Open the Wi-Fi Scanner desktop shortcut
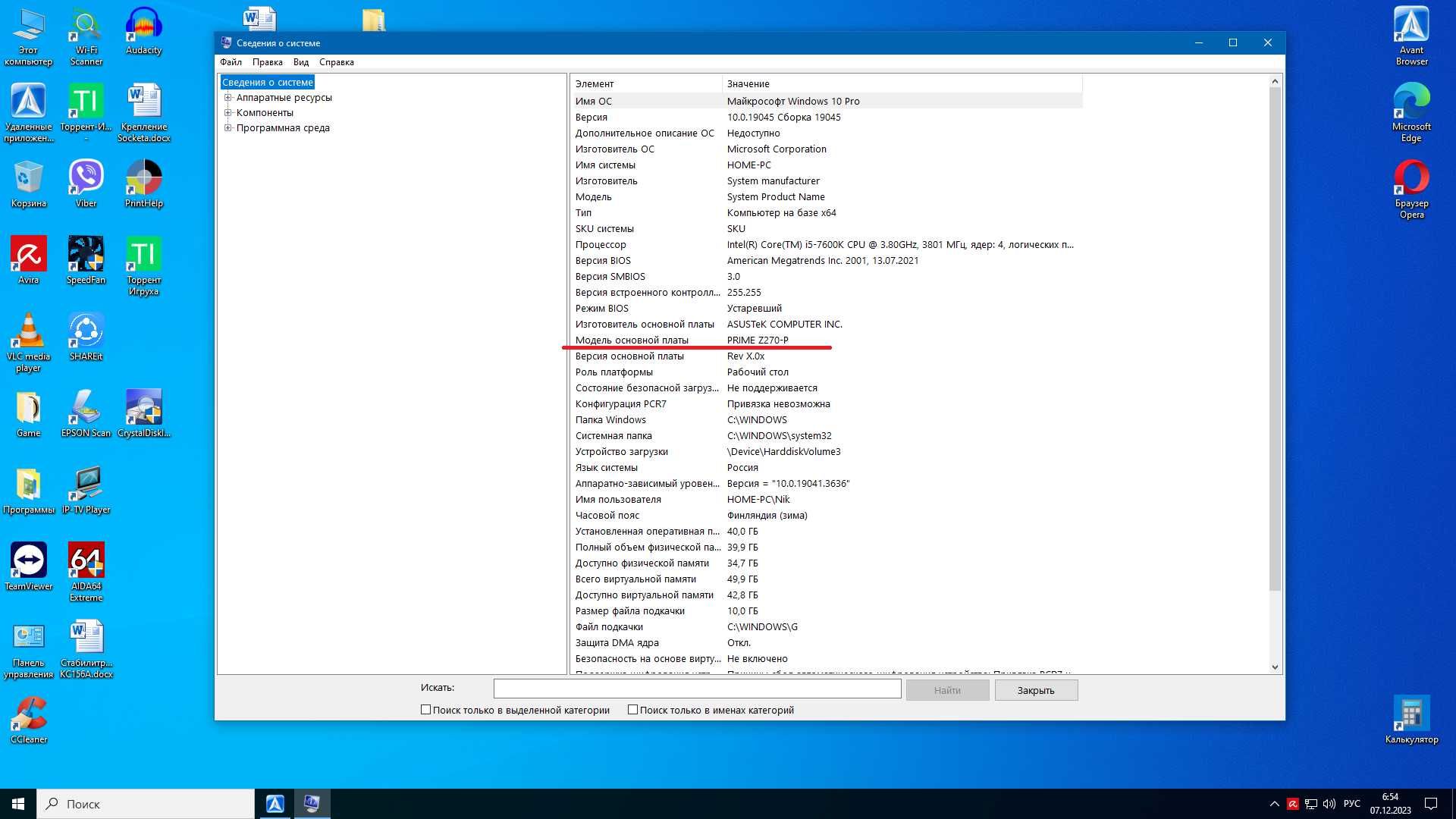Viewport: 1456px width, 819px height. [x=86, y=36]
